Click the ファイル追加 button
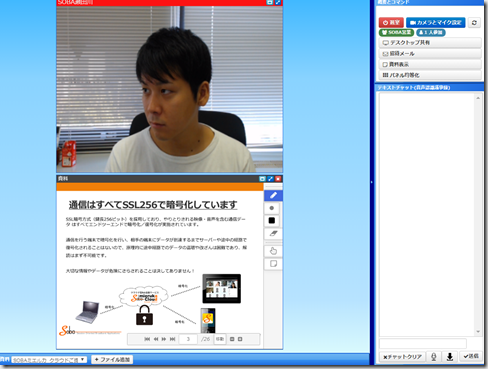 (x=112, y=360)
